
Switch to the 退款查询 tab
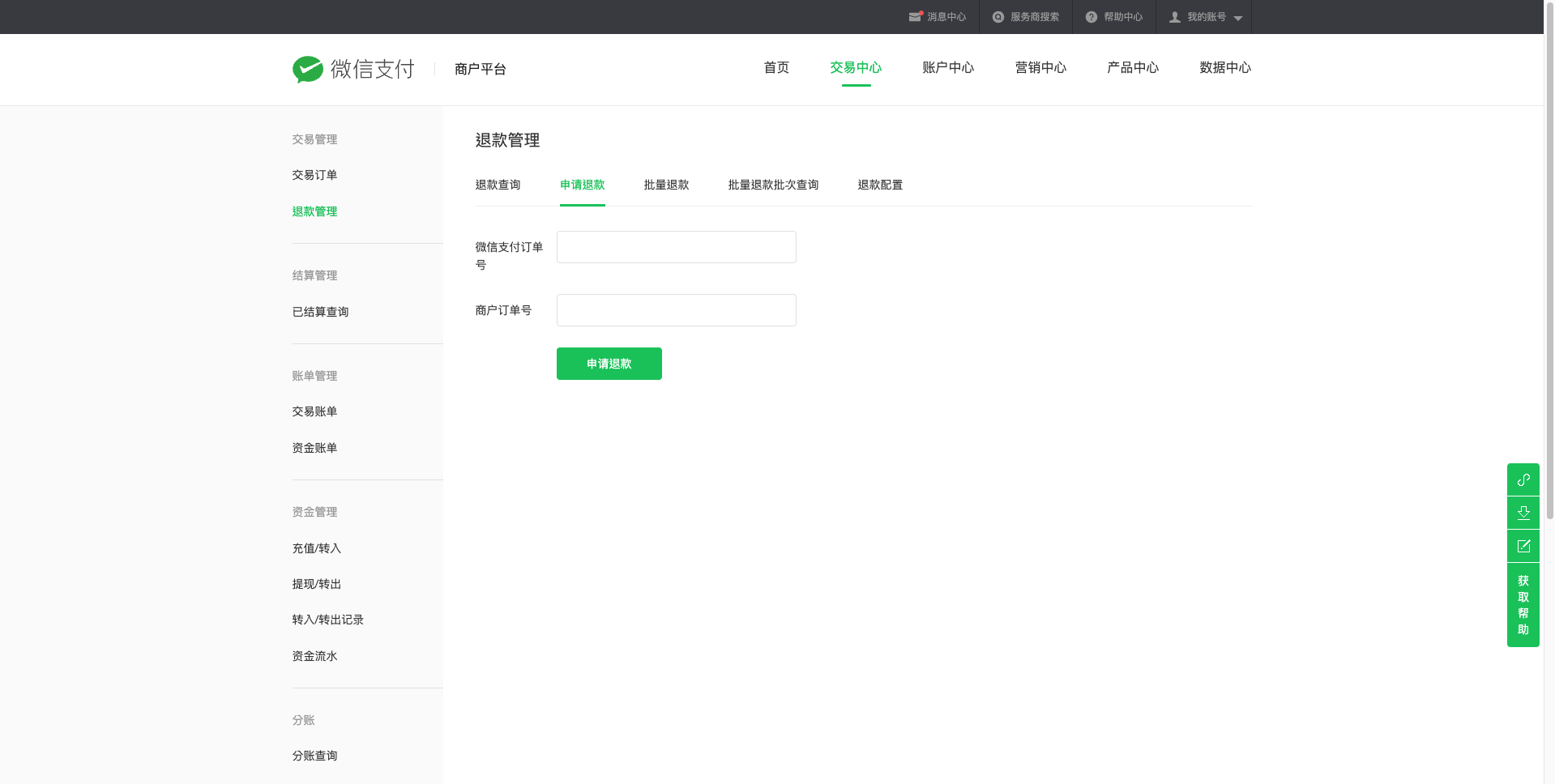tap(498, 185)
